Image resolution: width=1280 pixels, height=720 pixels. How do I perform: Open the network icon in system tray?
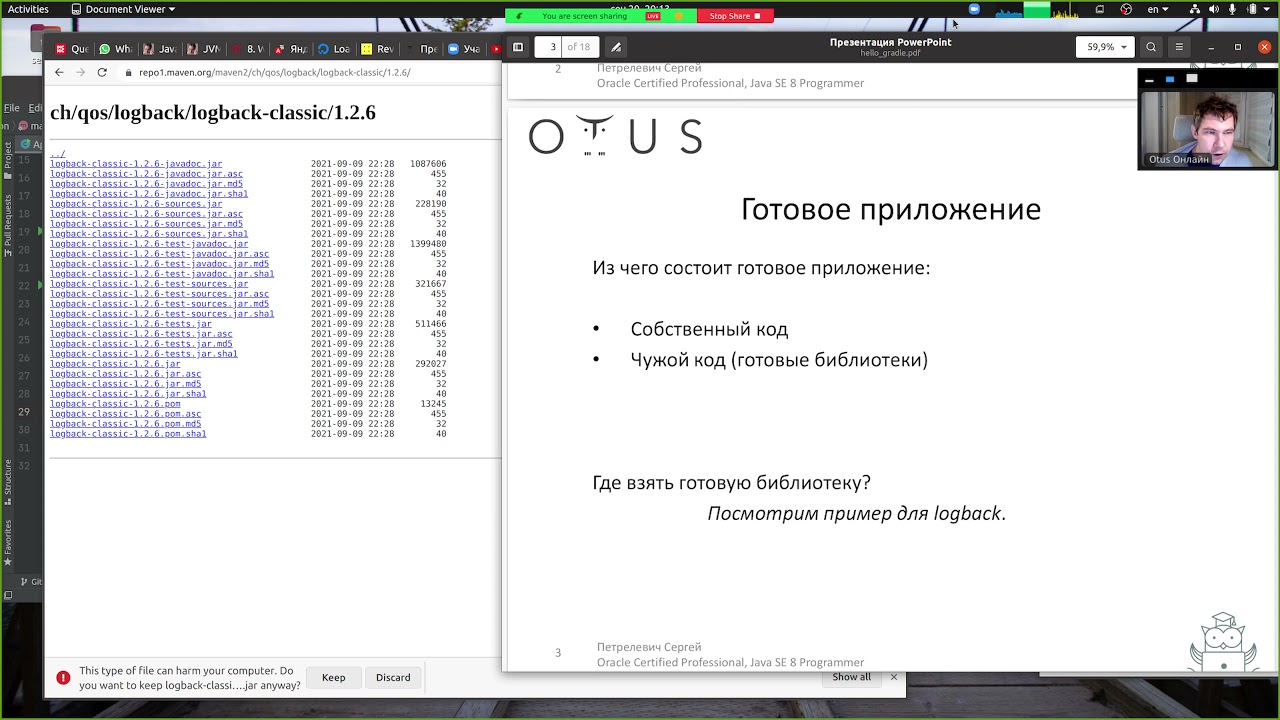coord(1194,9)
